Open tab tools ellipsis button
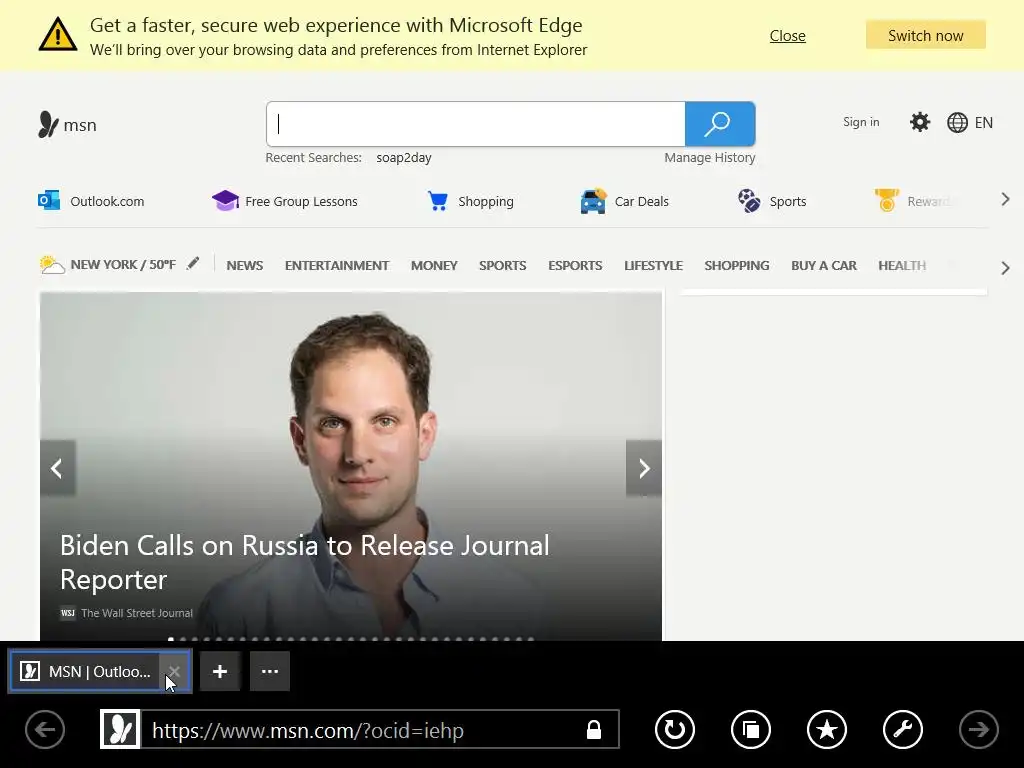 tap(270, 671)
